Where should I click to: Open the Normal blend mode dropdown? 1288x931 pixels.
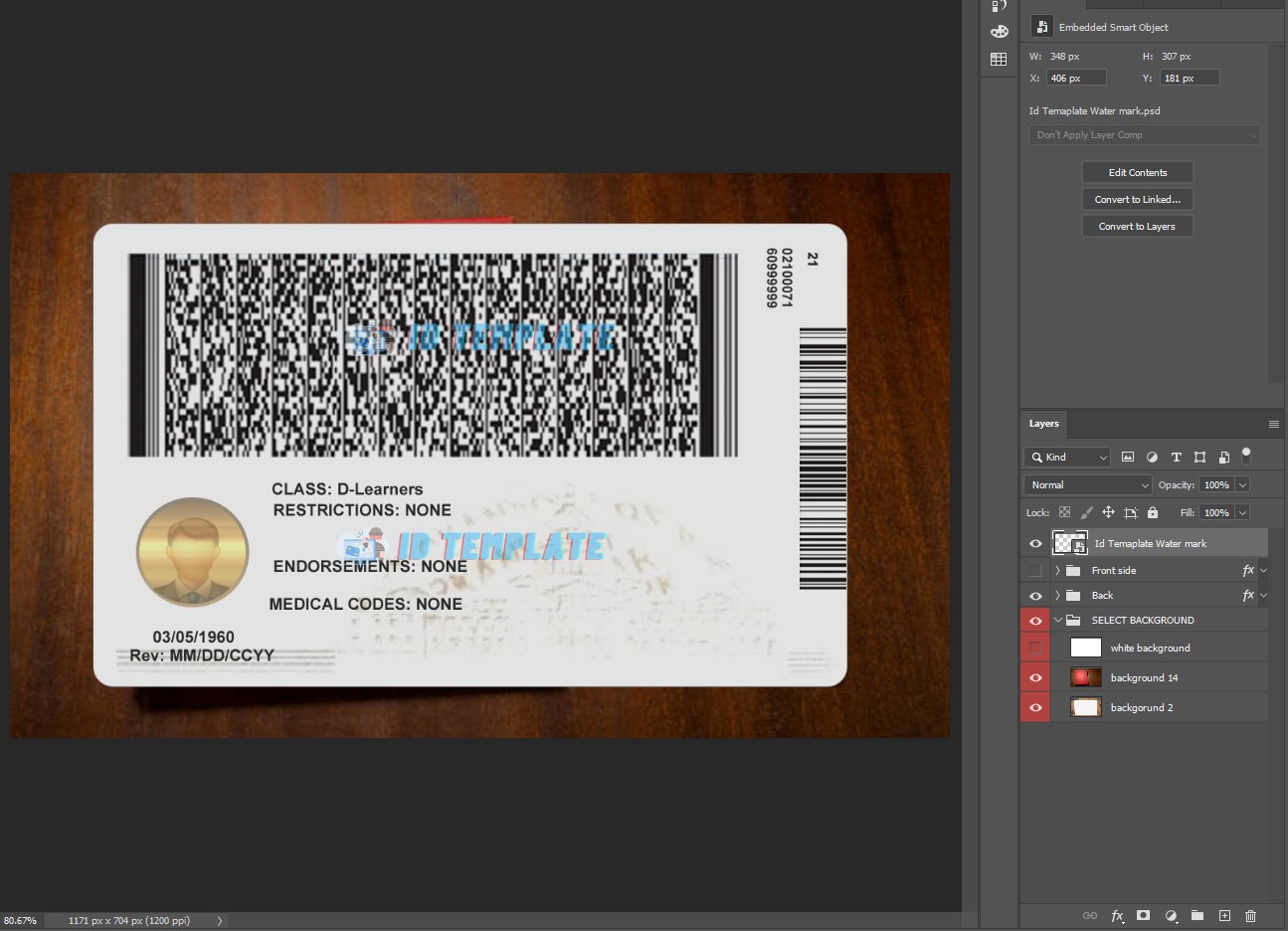(1088, 484)
